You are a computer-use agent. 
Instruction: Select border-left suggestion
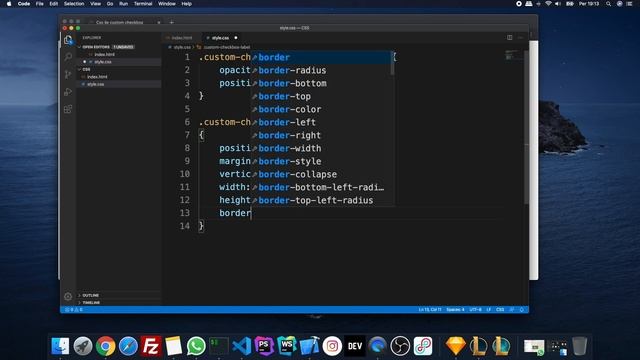point(321,122)
